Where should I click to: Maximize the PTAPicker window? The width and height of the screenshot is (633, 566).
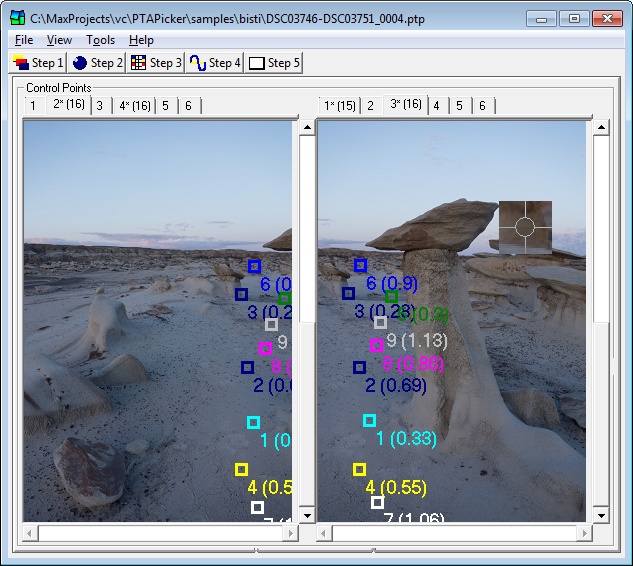pyautogui.click(x=574, y=19)
